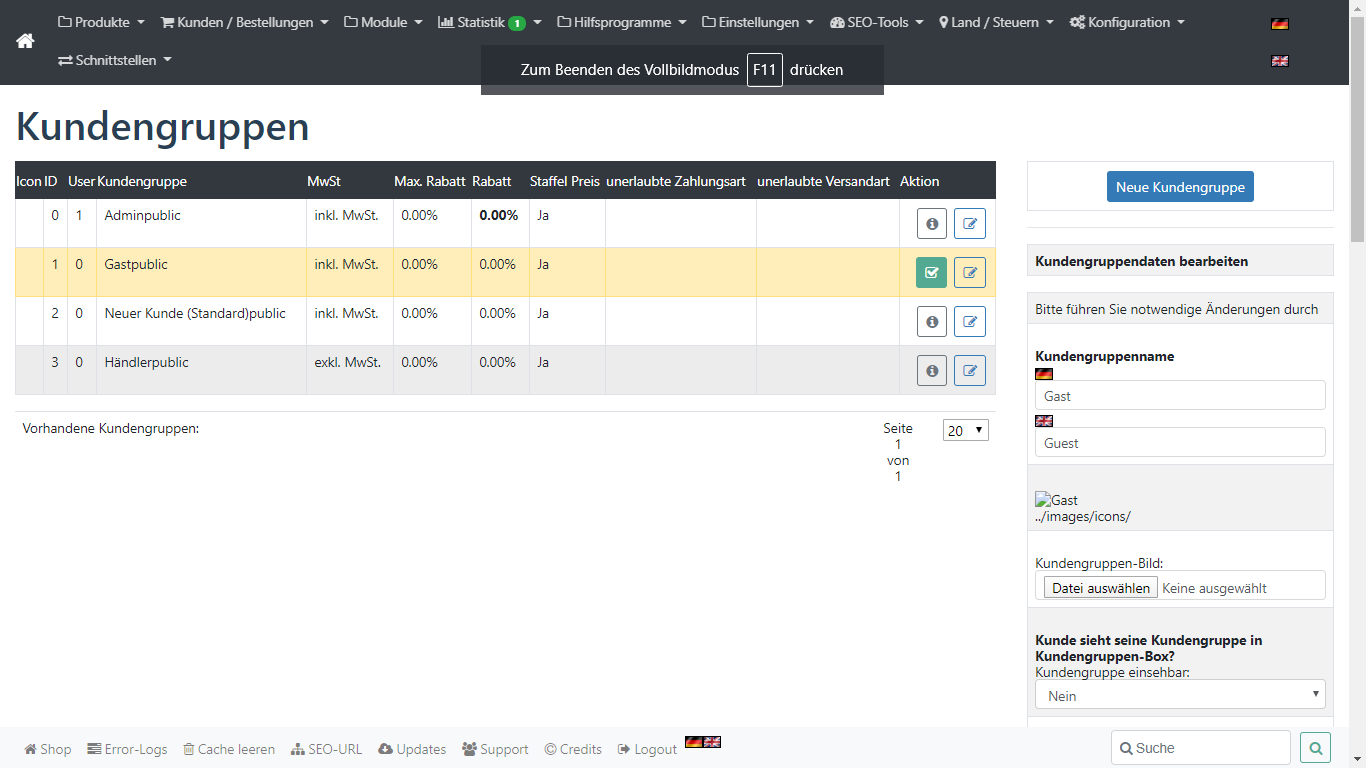Click the magnifier search button at bottom
Viewport: 1366px width, 768px height.
coord(1315,747)
